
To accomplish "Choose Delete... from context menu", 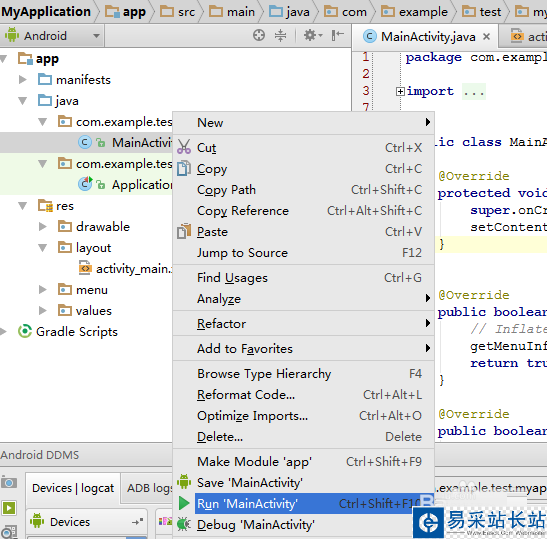I will click(304, 436).
